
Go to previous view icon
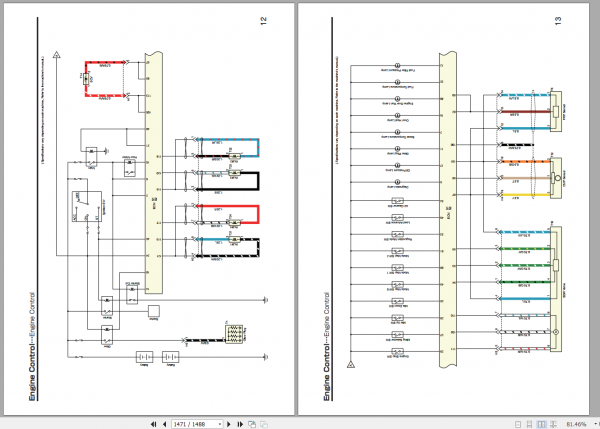point(252,424)
